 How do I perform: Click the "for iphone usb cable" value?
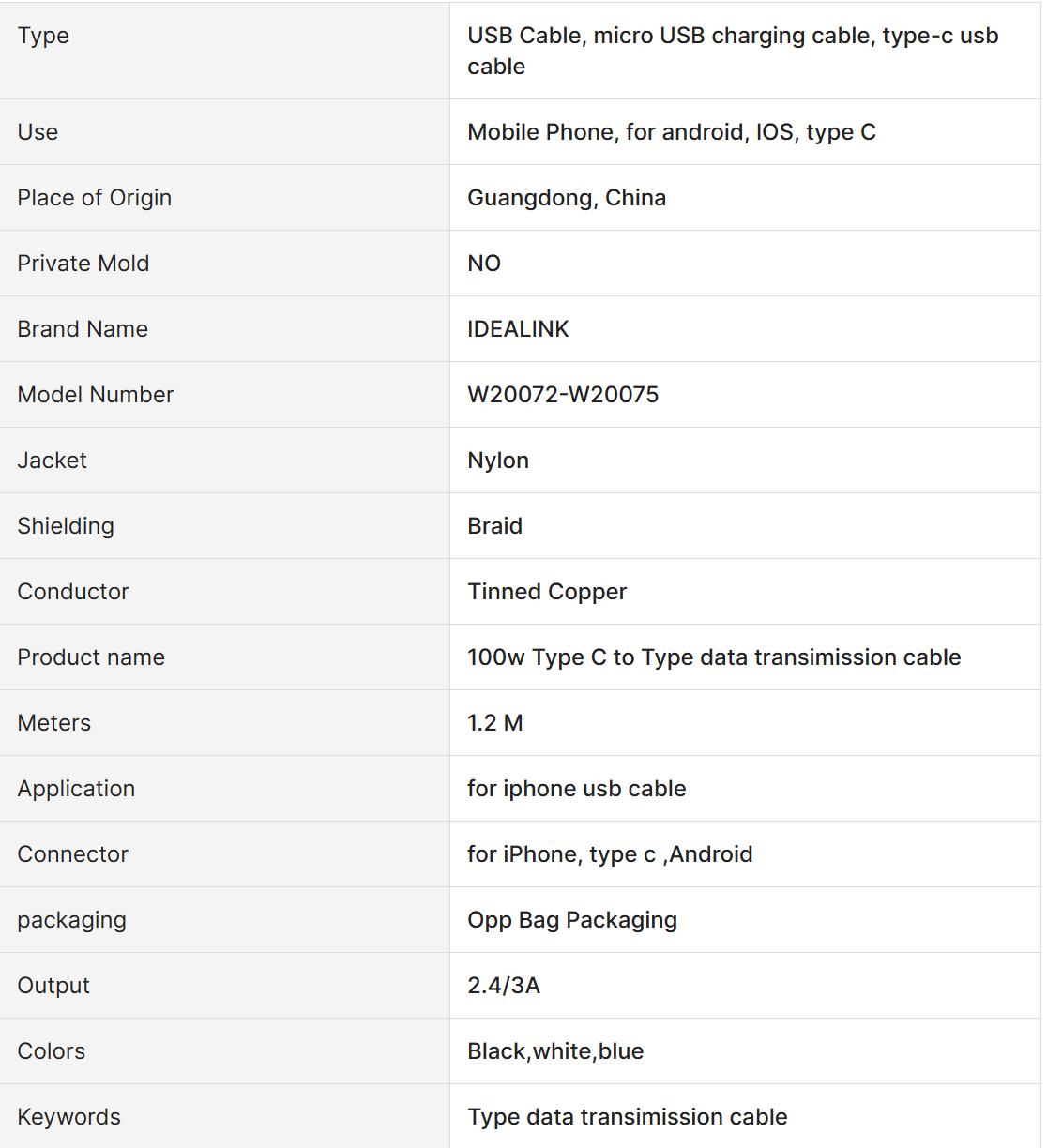point(576,789)
